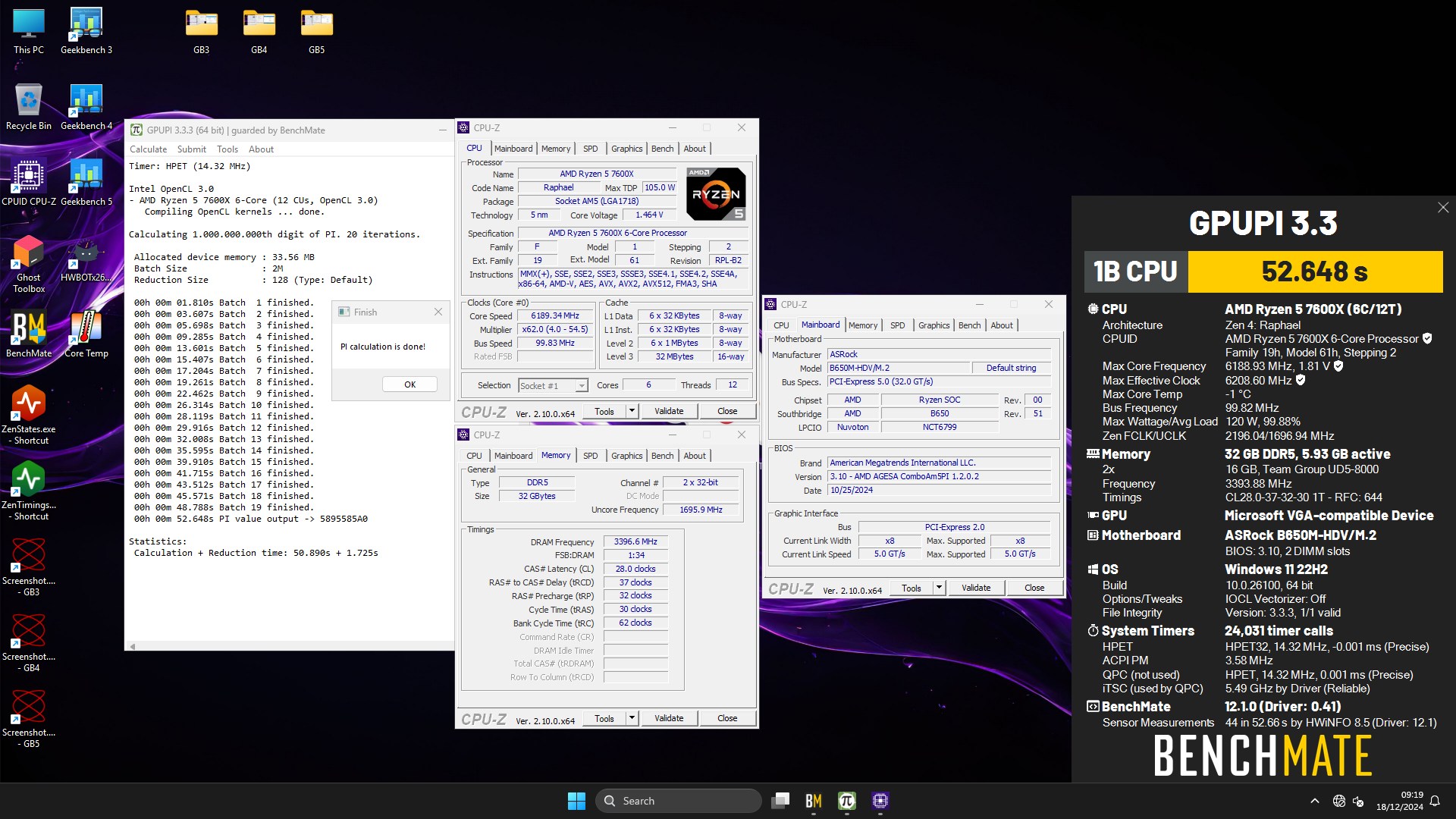Open the GPUPI About menu

point(261,149)
